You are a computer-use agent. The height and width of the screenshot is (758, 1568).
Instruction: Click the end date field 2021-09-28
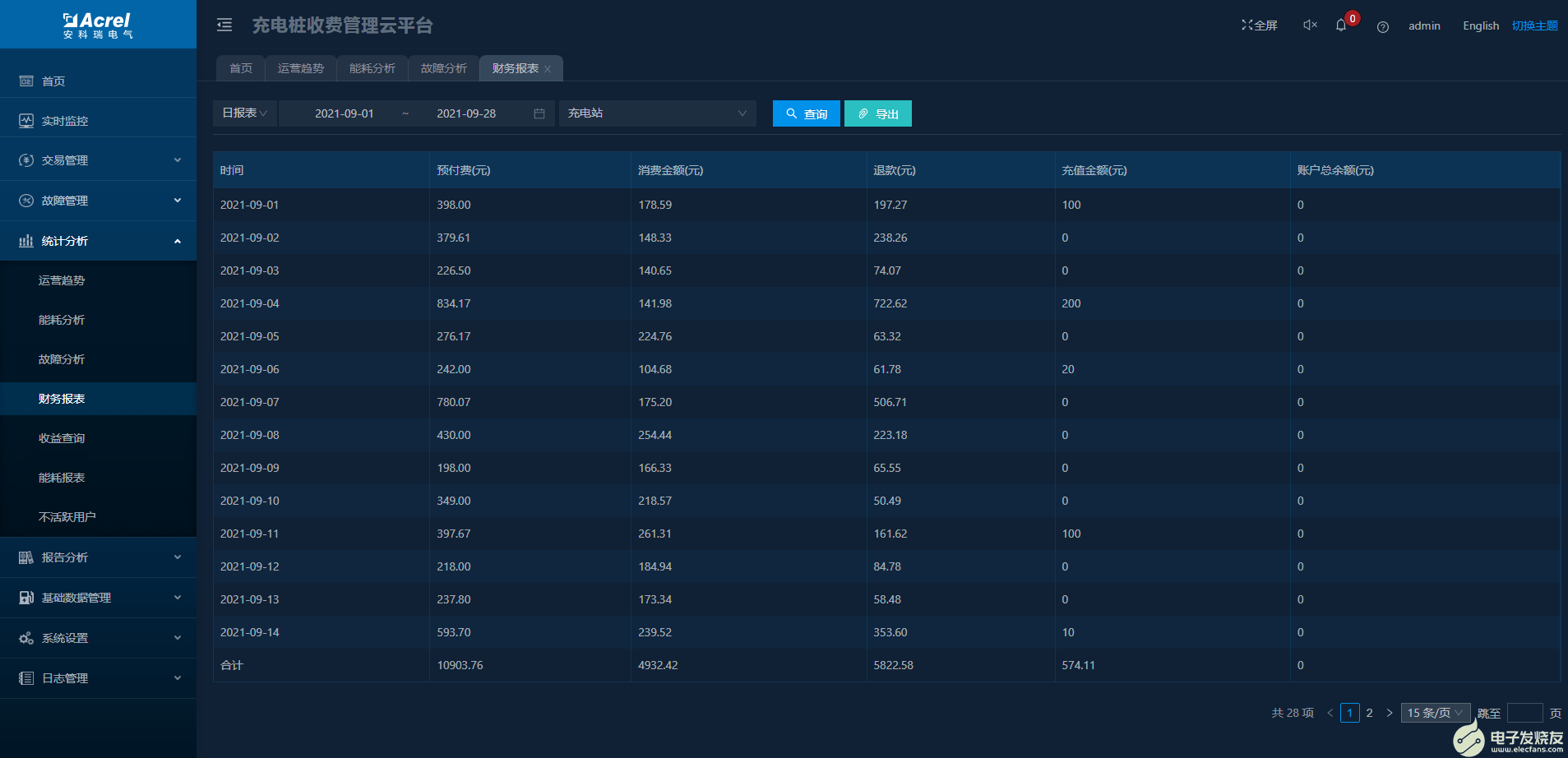click(x=466, y=113)
